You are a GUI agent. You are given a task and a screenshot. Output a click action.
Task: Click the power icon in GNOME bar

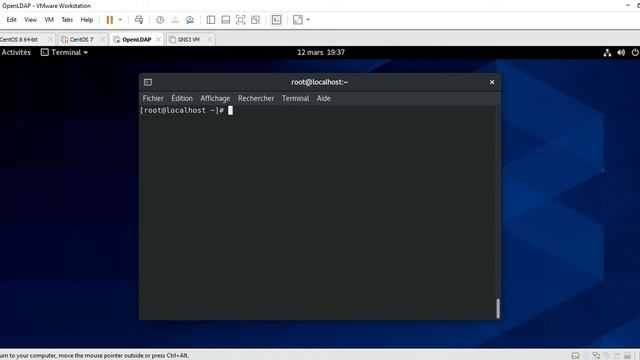pyautogui.click(x=635, y=52)
